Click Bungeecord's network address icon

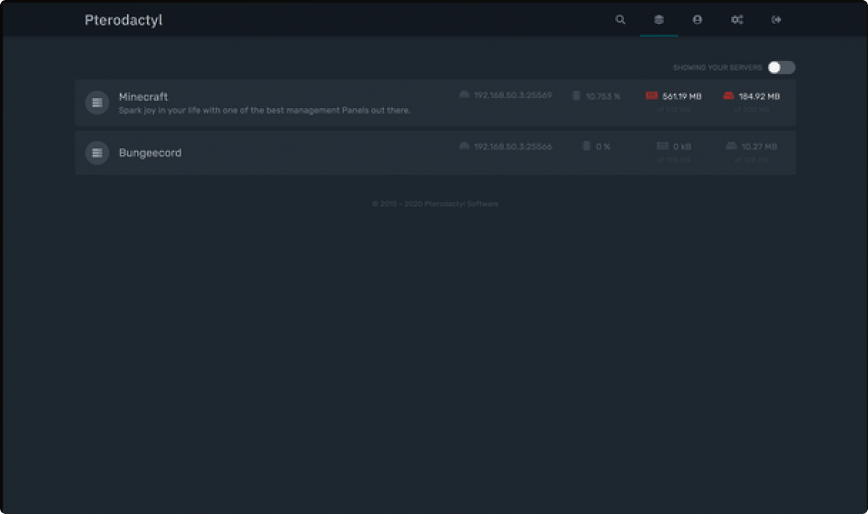coord(464,146)
